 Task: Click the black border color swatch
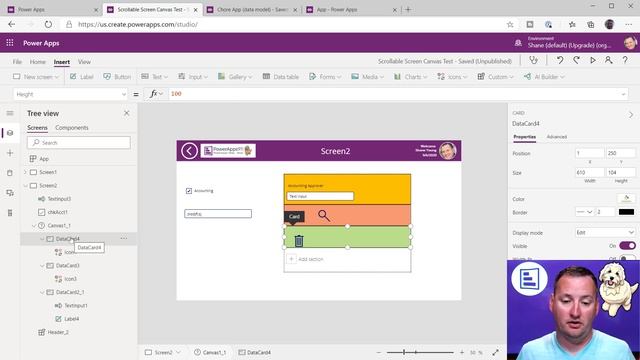click(626, 212)
